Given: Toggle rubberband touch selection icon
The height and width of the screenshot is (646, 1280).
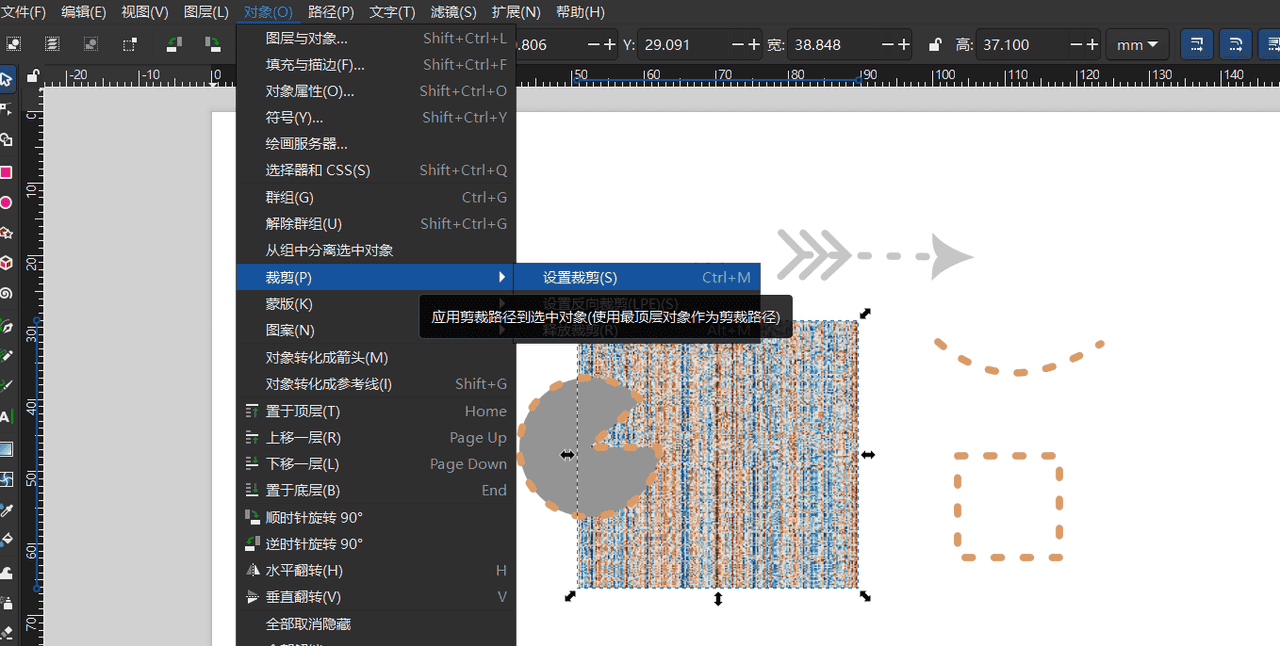Looking at the screenshot, I should click(x=130, y=44).
